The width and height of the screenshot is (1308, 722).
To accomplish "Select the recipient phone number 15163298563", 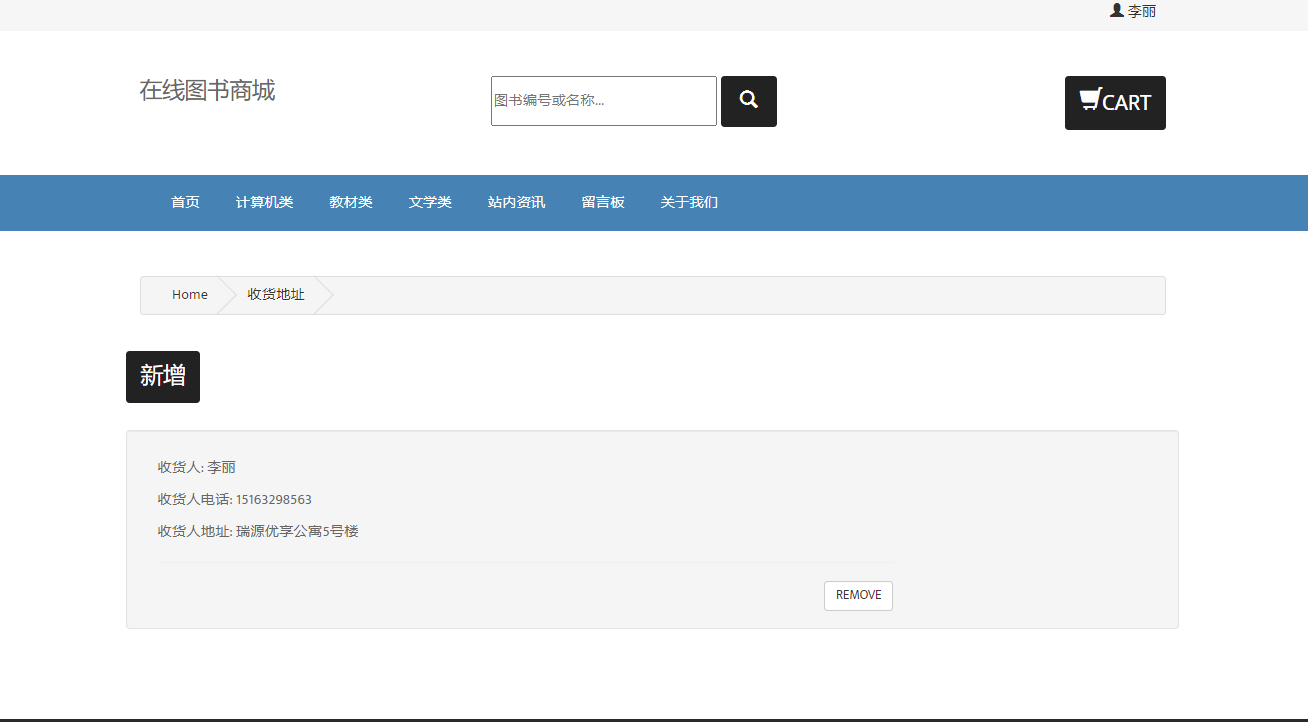I will (276, 499).
